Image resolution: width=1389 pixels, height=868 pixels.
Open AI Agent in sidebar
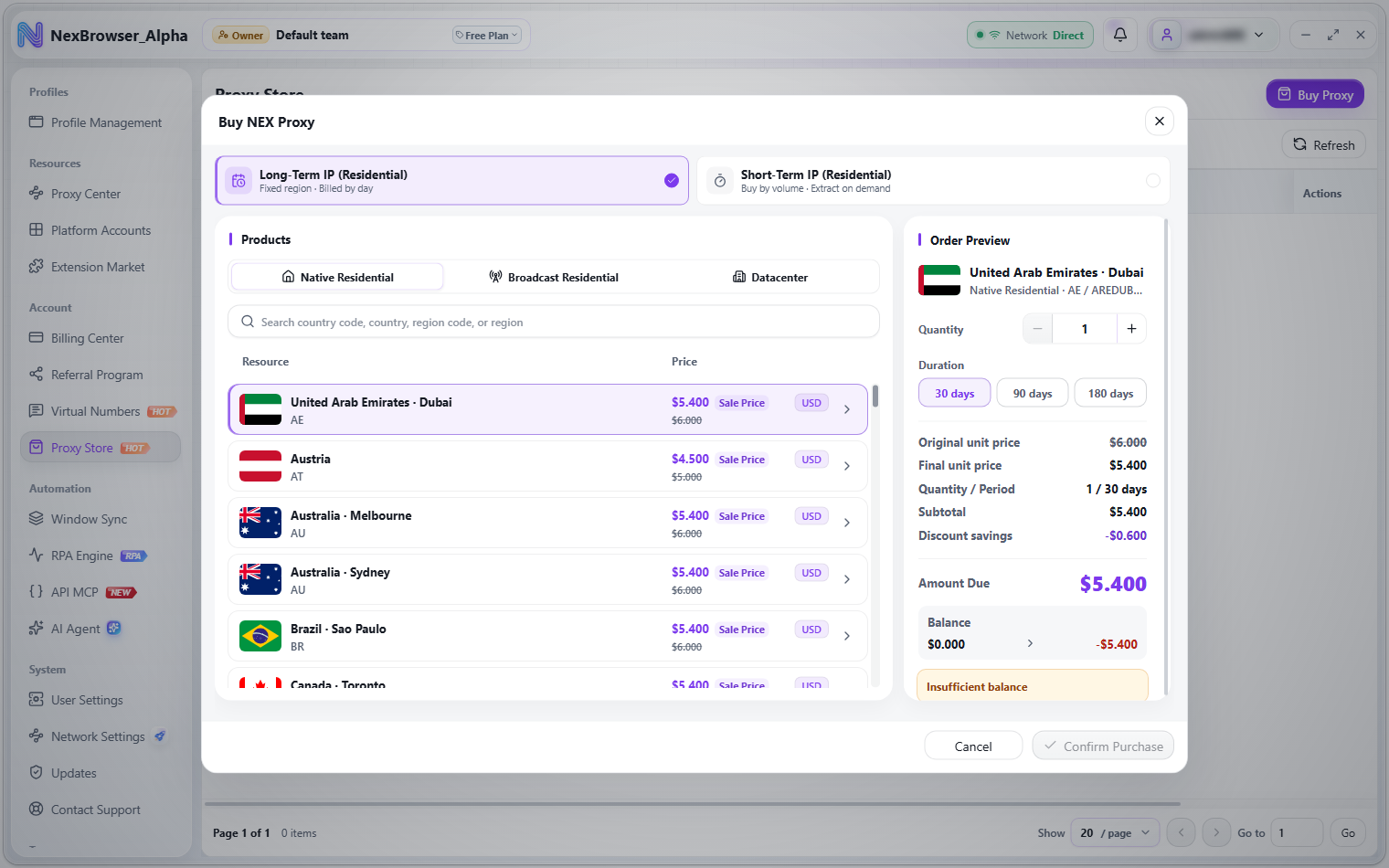pos(101,629)
